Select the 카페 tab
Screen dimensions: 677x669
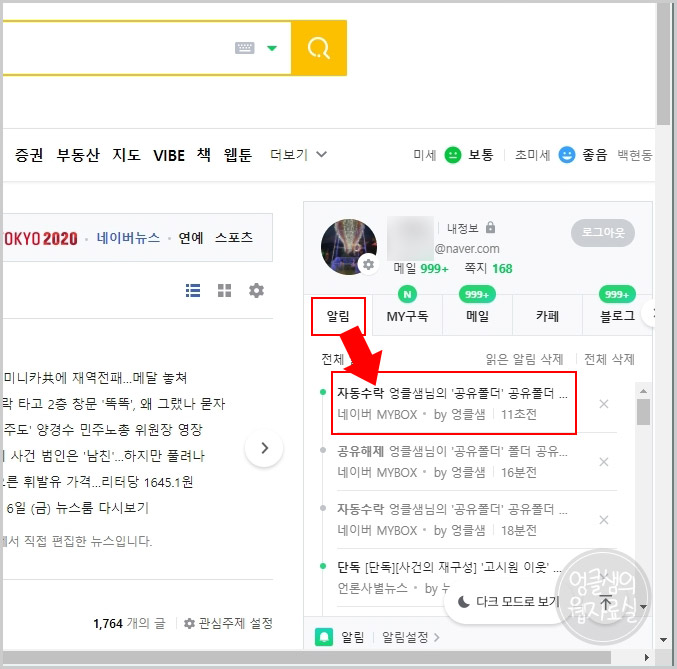[547, 316]
